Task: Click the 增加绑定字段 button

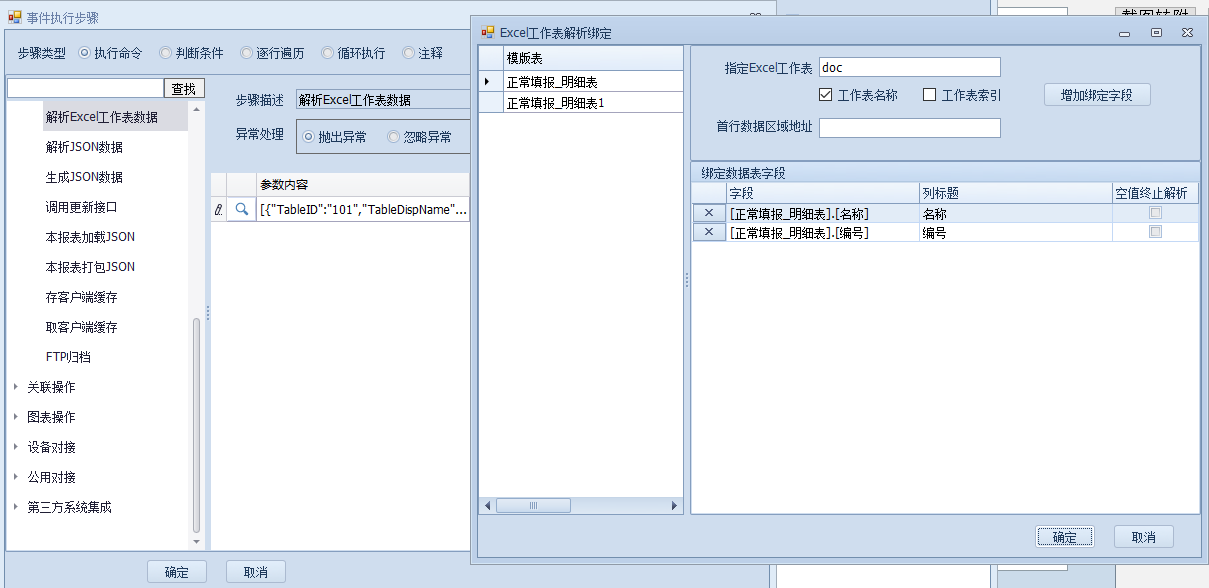Action: click(1097, 95)
